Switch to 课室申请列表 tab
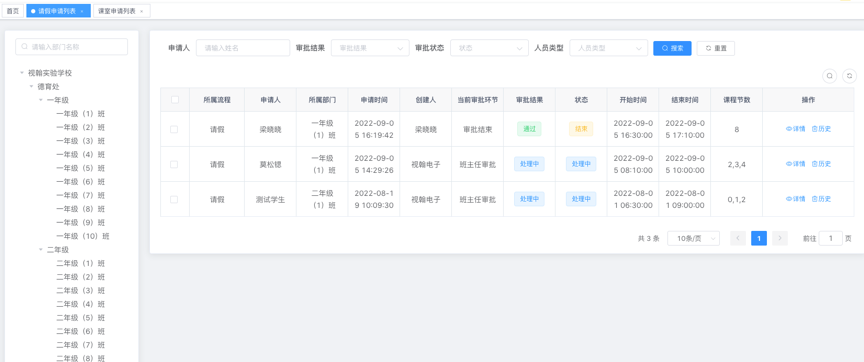 click(122, 11)
